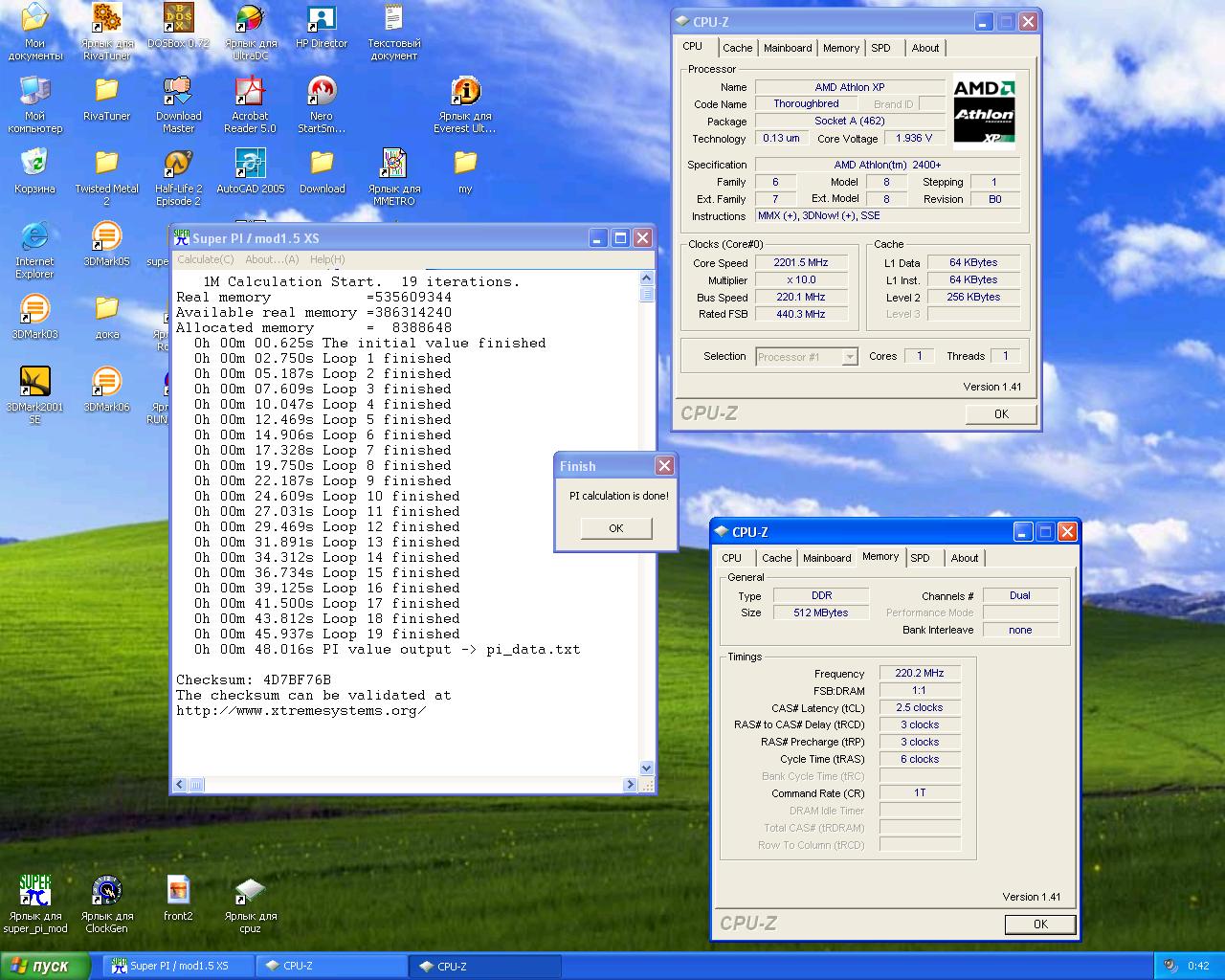
Task: Click Super PI horizontal scrollbar left arrow
Action: [180, 785]
